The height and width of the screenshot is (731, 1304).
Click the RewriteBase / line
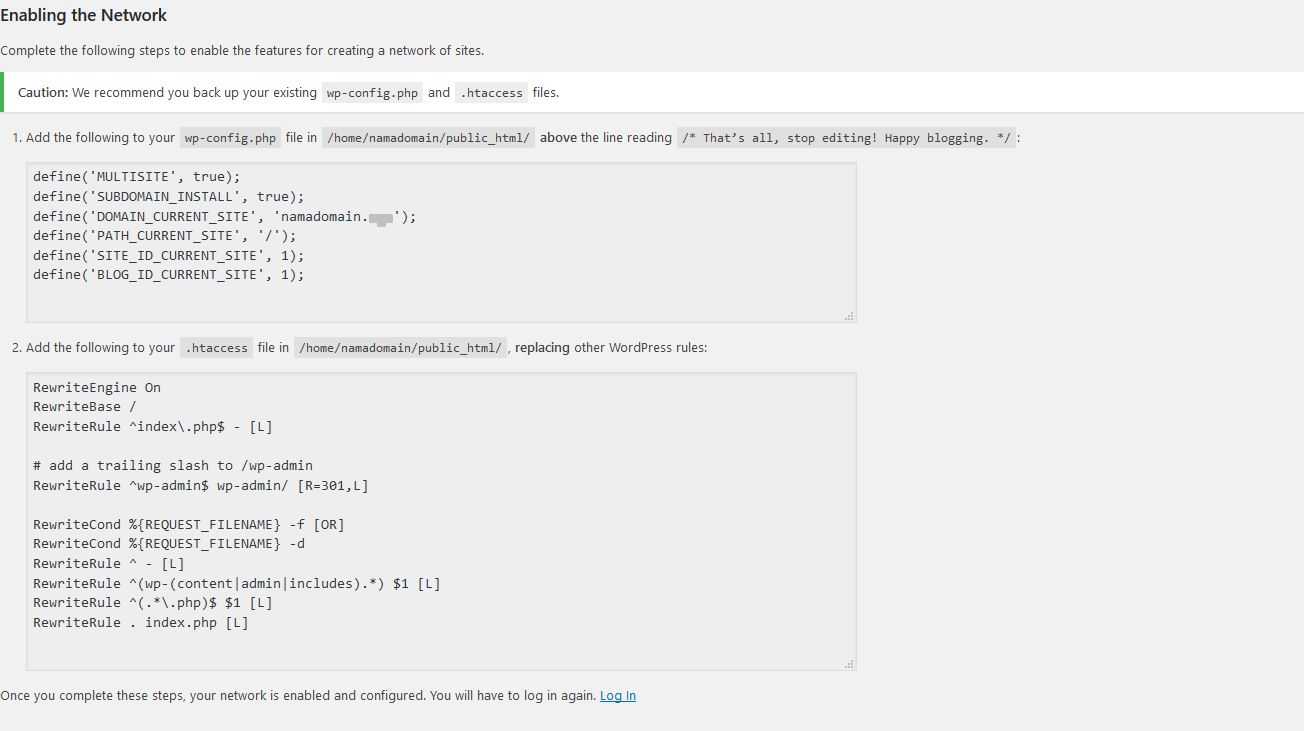point(85,407)
